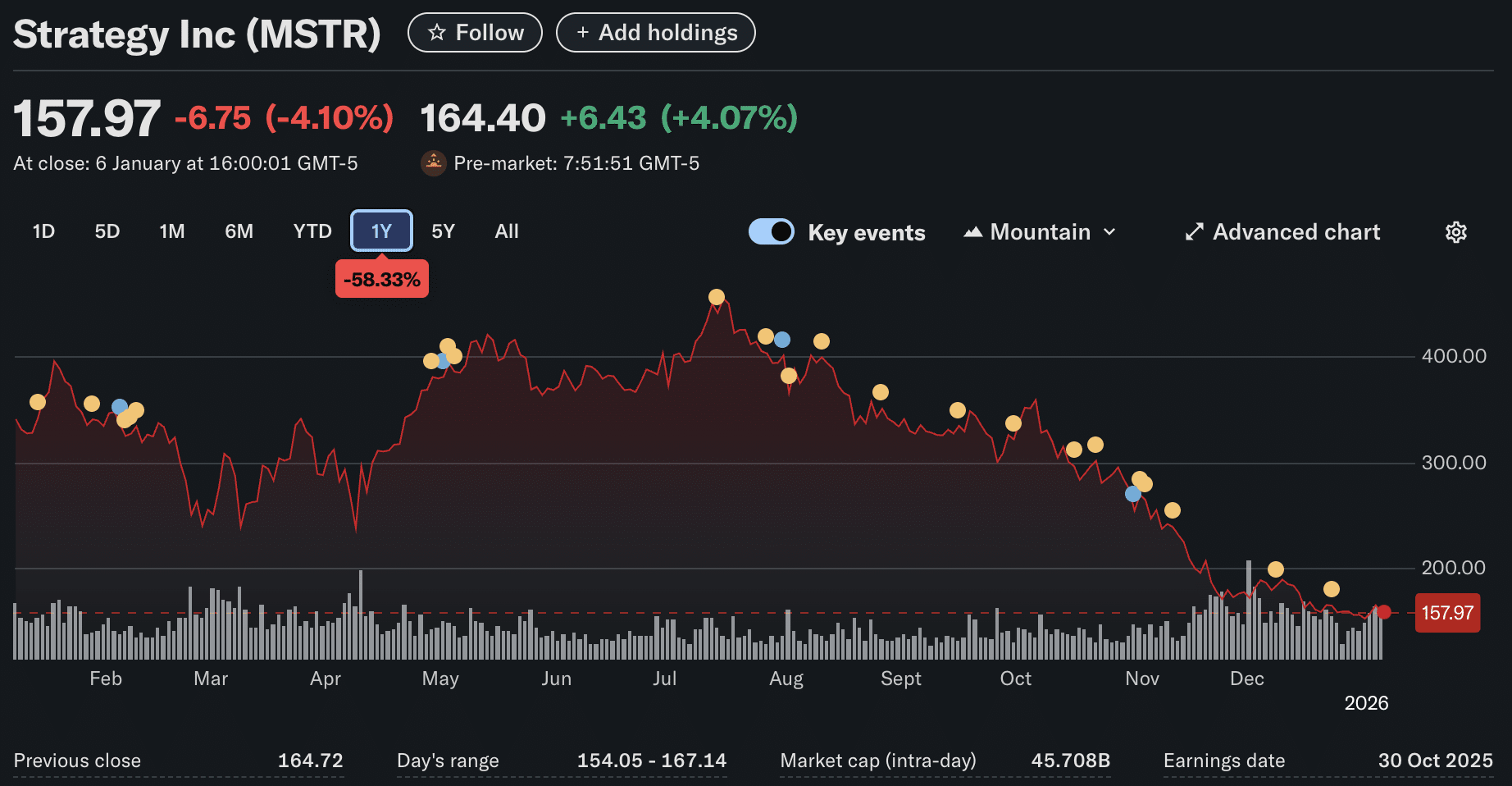Select the blue event marker near November
The height and width of the screenshot is (786, 1512).
1132,493
